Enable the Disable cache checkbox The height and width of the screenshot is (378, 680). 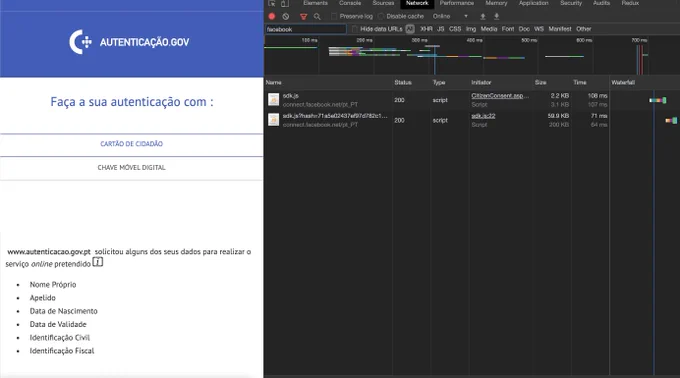(x=381, y=16)
